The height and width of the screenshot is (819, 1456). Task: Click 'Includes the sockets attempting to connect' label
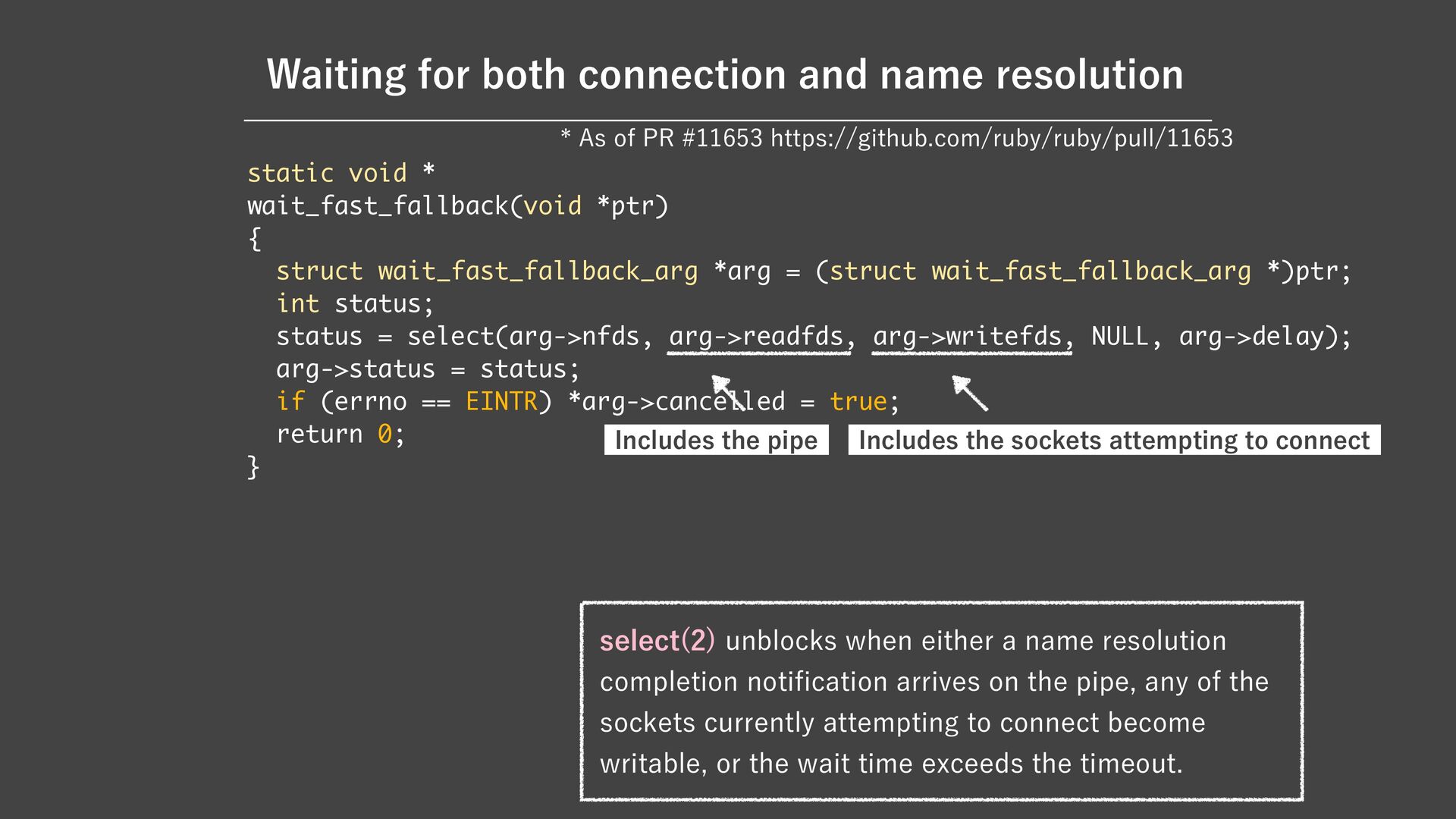pyautogui.click(x=1113, y=441)
